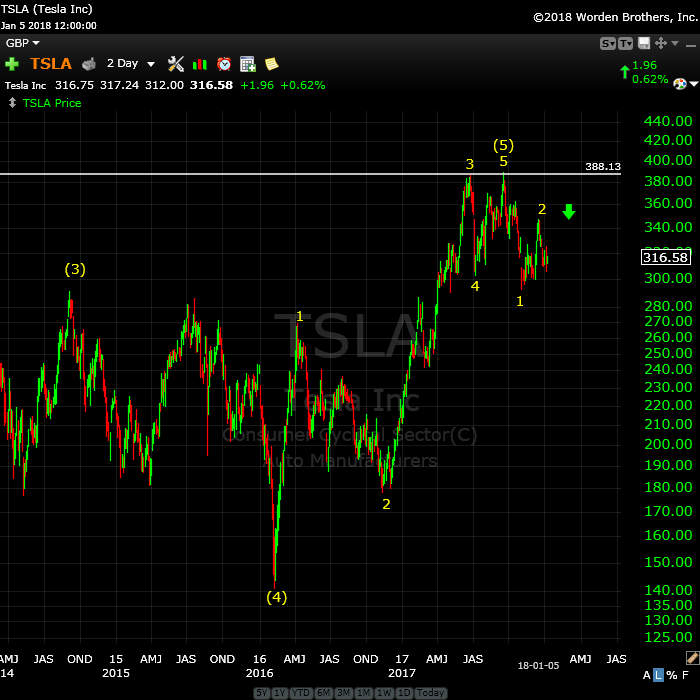Open the chart settings wrench icon

[x=176, y=64]
